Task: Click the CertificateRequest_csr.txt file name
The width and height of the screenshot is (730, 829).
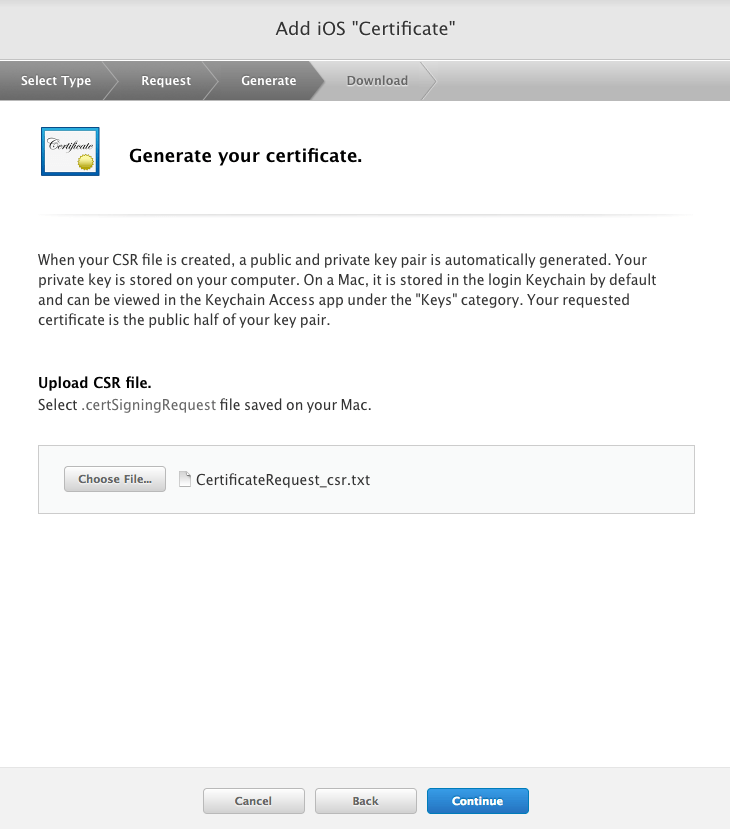Action: coord(283,480)
